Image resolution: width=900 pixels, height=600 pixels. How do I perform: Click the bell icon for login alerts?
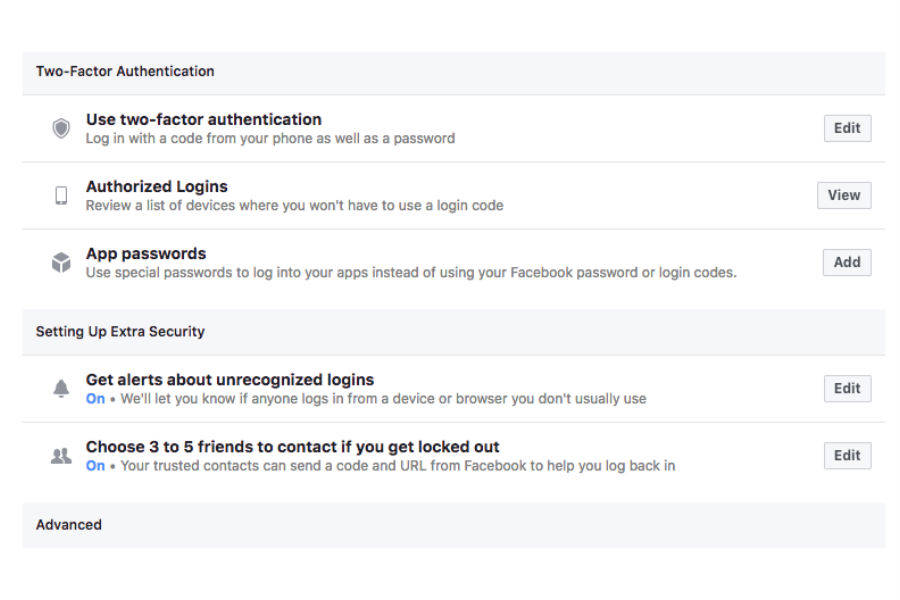[61, 388]
